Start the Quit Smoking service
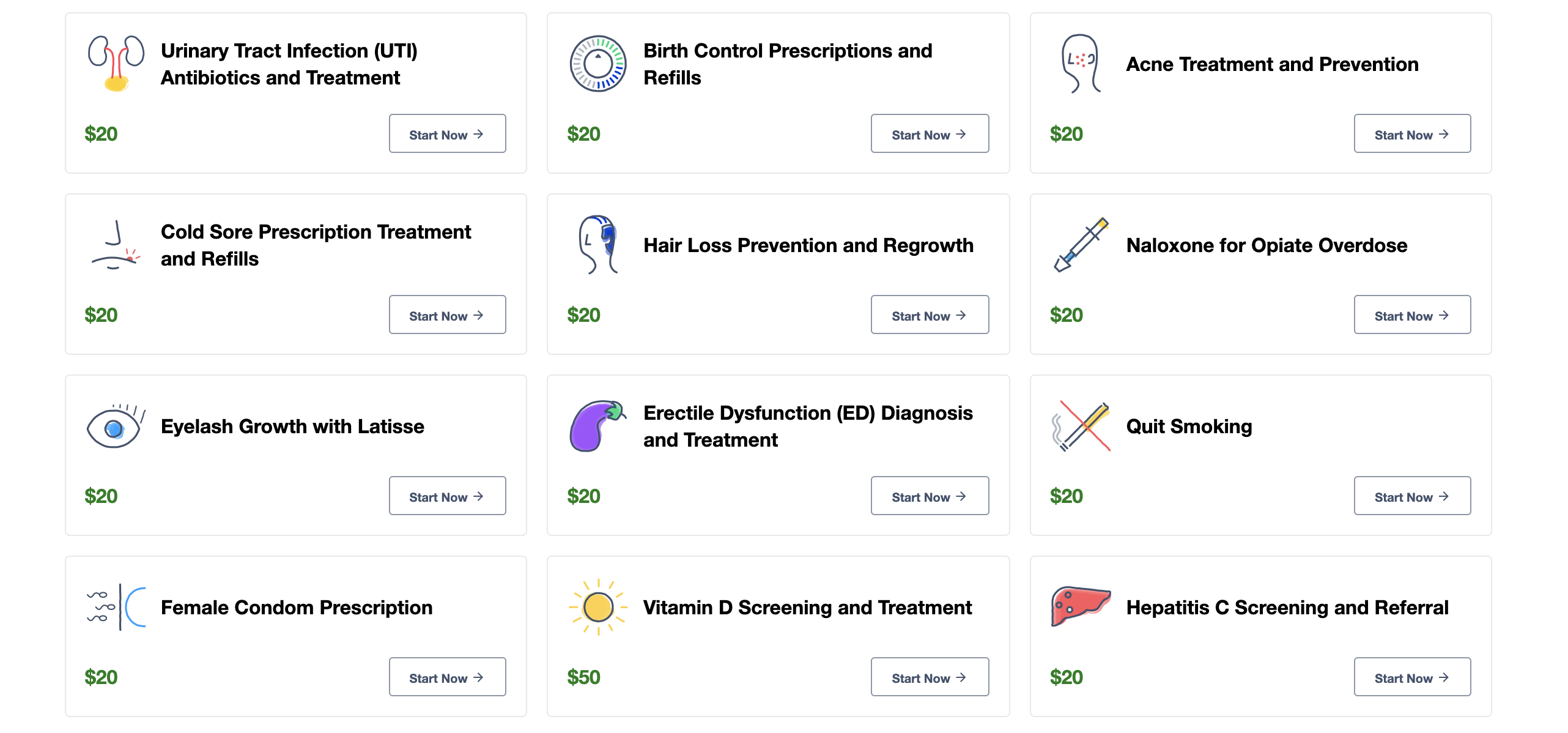 1411,496
